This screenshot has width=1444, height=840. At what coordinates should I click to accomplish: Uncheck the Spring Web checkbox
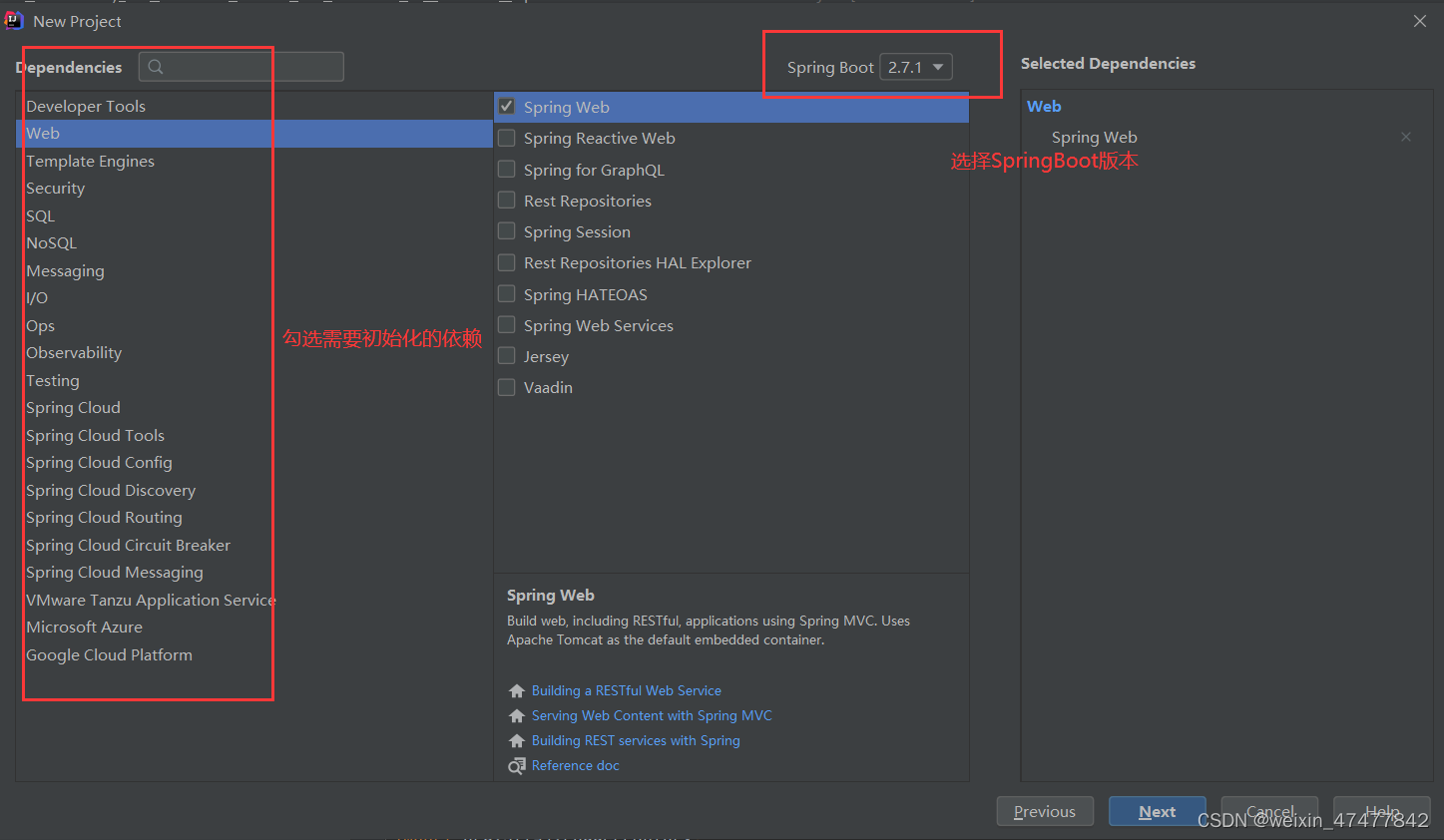point(507,107)
